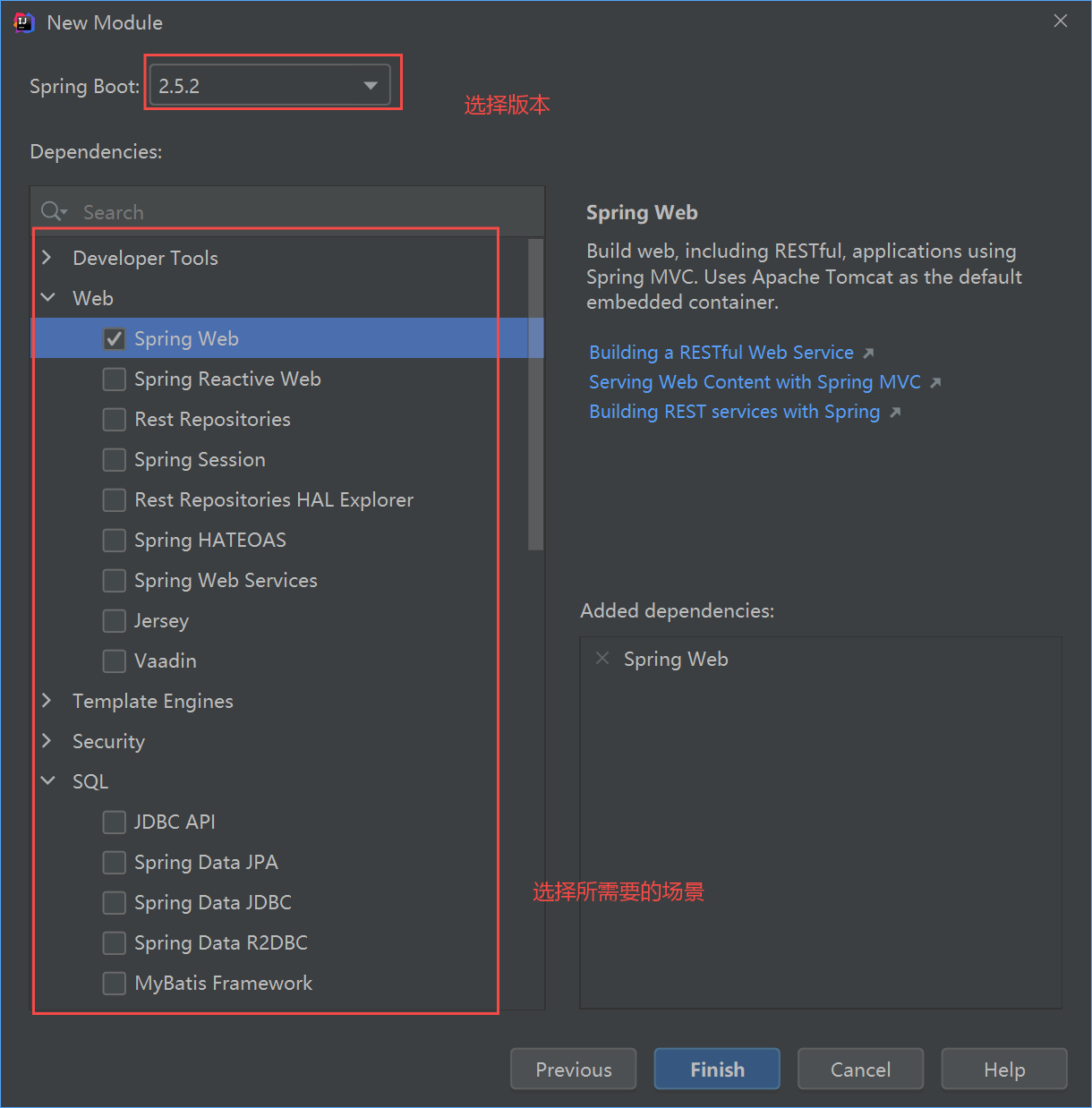Expand the Security category

tap(47, 741)
